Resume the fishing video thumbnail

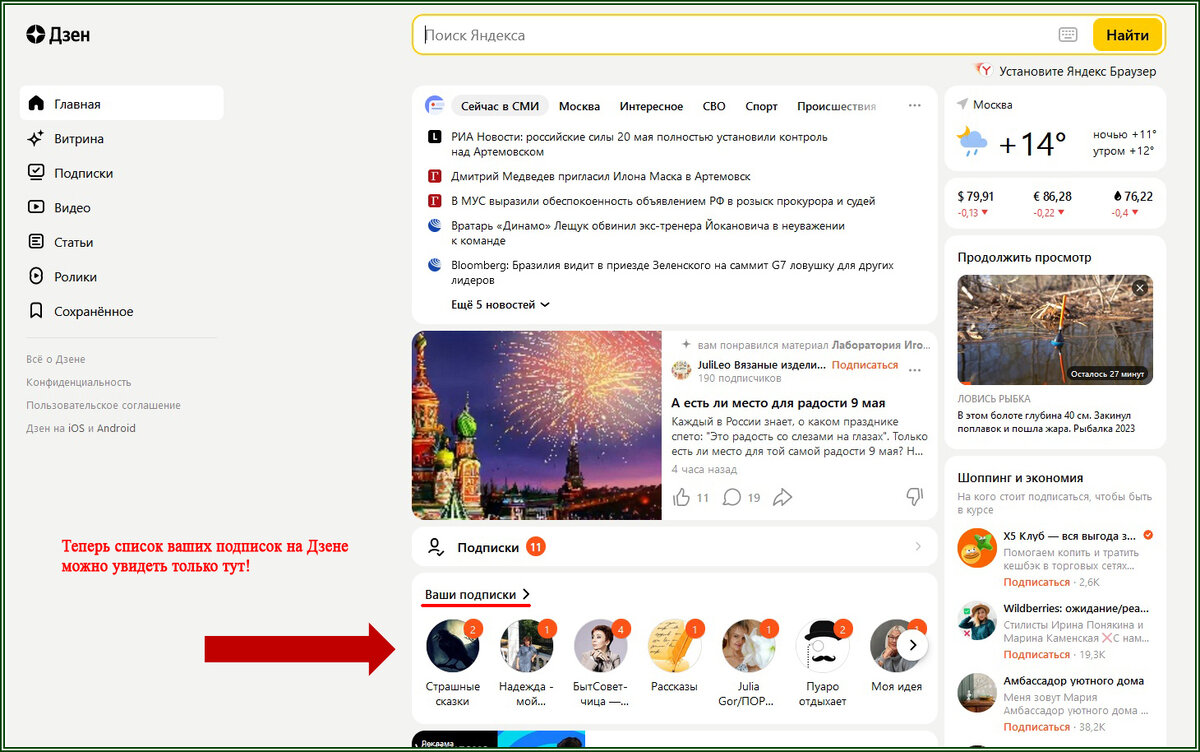1055,330
